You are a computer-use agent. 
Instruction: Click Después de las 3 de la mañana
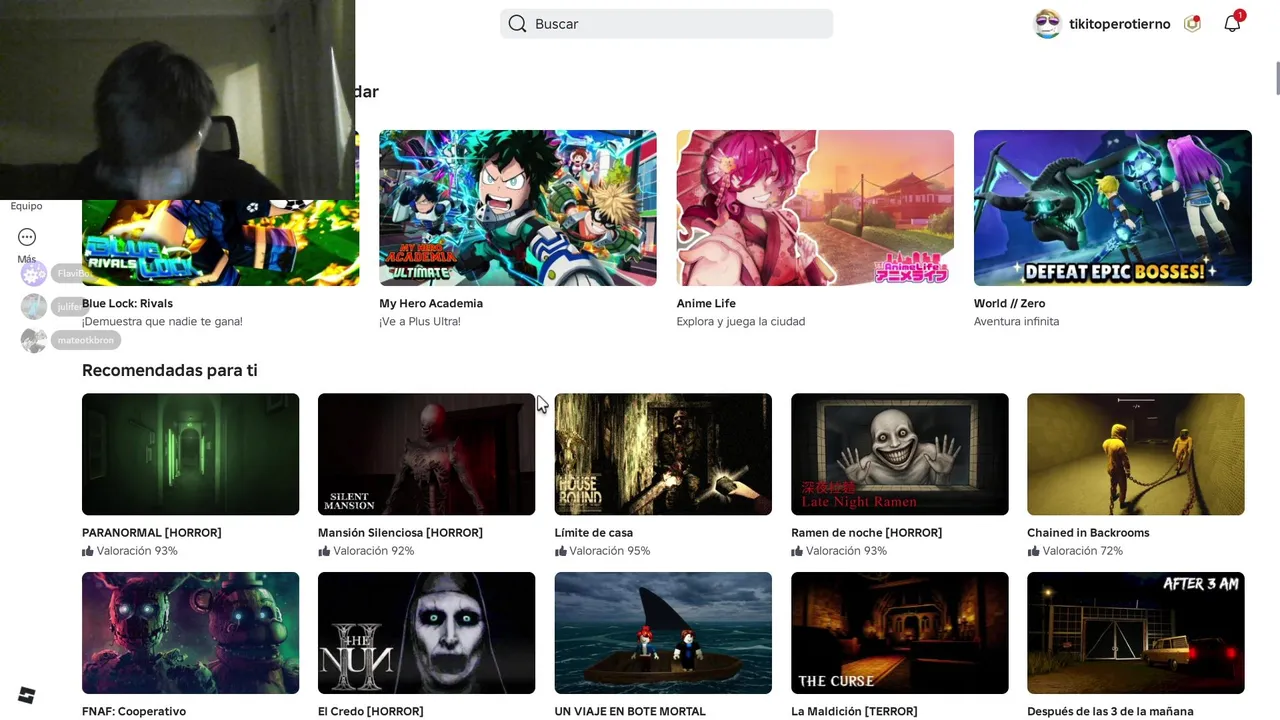click(x=1110, y=712)
